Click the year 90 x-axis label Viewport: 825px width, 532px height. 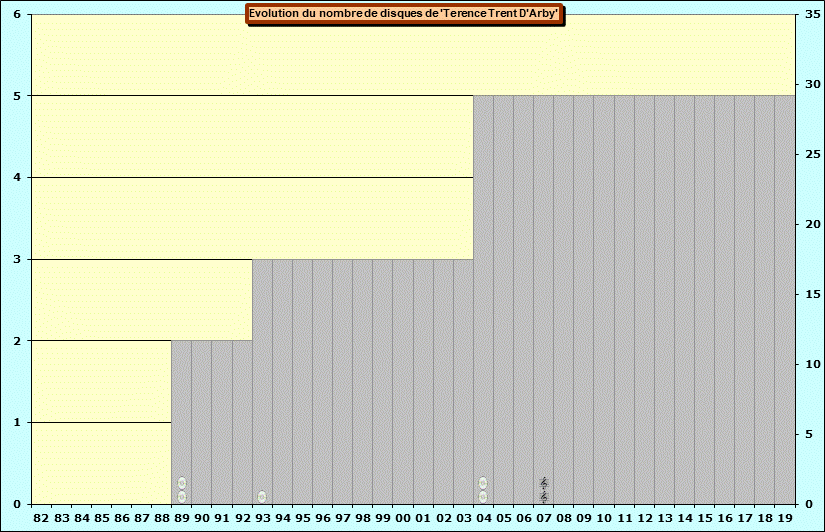(x=202, y=518)
